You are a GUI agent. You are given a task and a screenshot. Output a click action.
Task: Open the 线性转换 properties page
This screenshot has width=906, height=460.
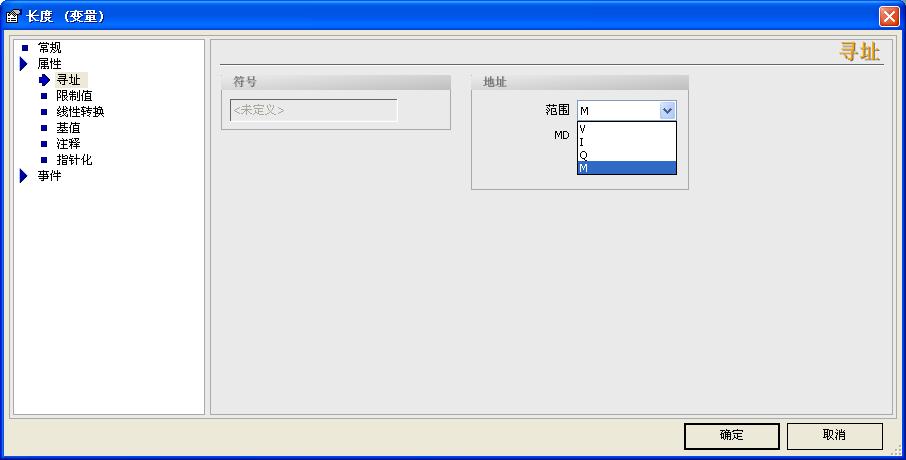click(80, 112)
